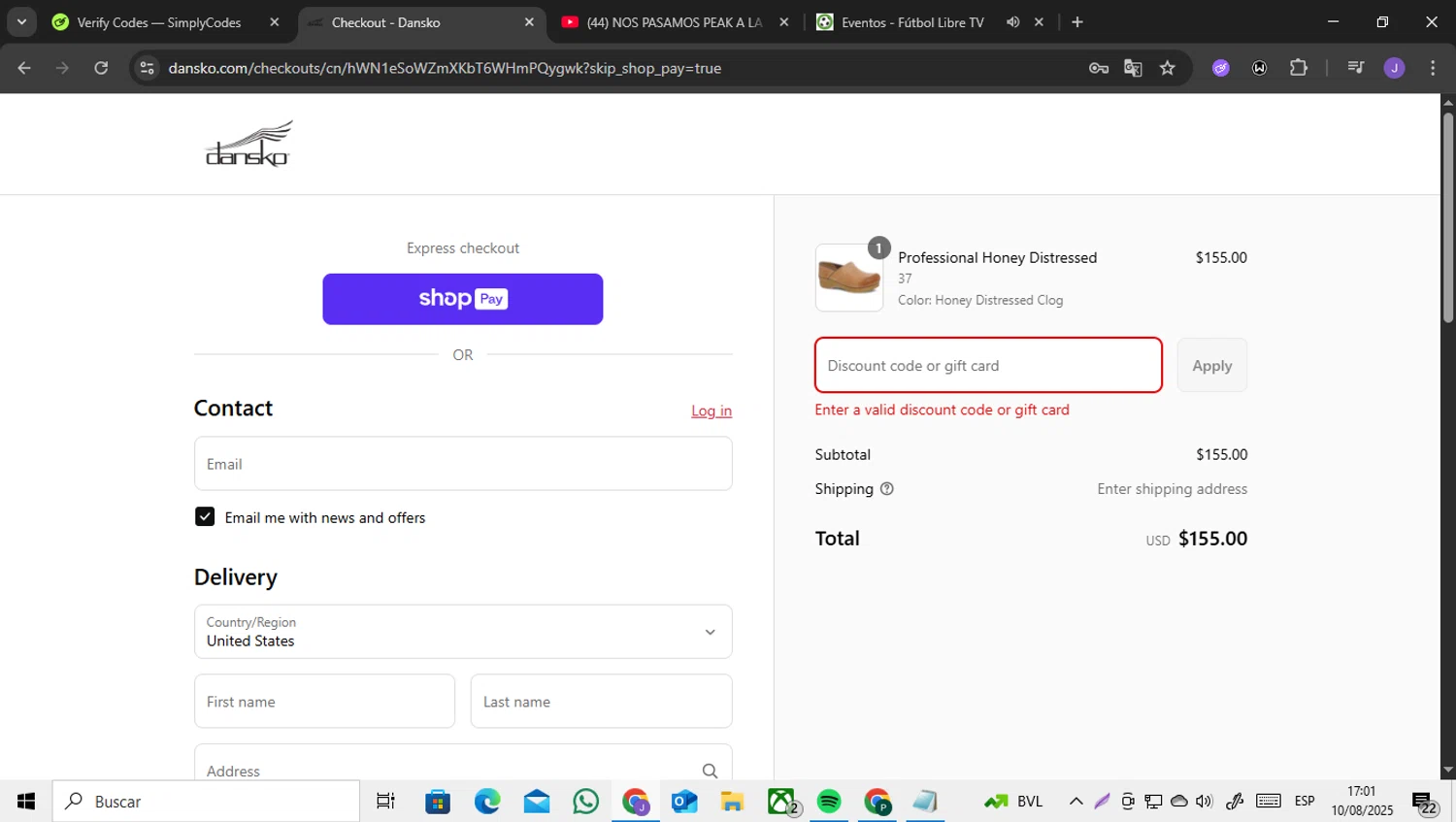Viewport: 1456px width, 822px height.
Task: Open a new browser tab
Action: pos(1077,21)
